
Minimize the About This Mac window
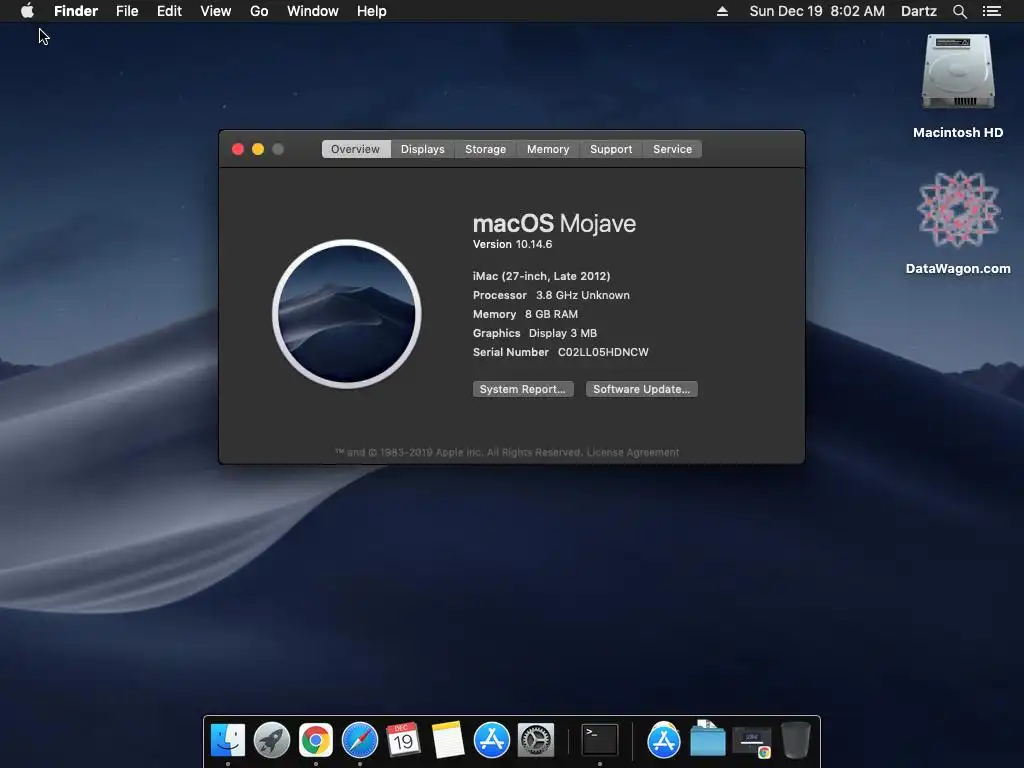coord(258,149)
